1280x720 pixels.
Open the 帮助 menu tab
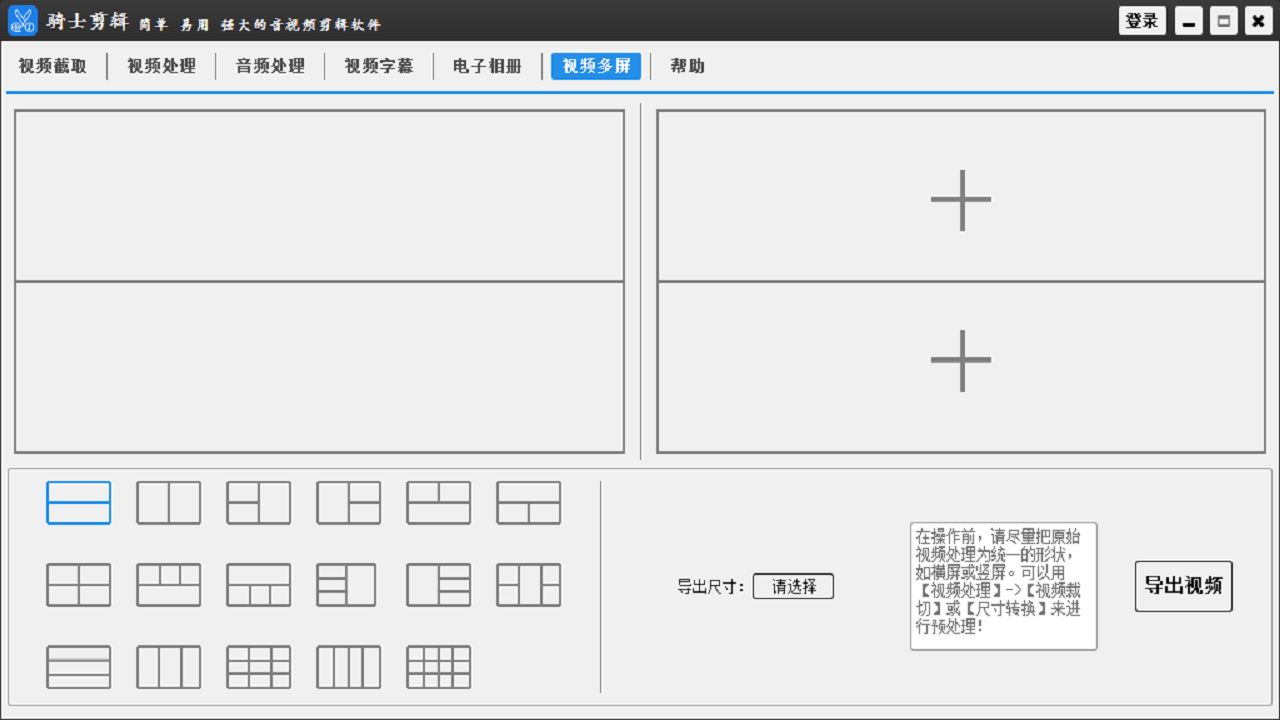pos(687,66)
